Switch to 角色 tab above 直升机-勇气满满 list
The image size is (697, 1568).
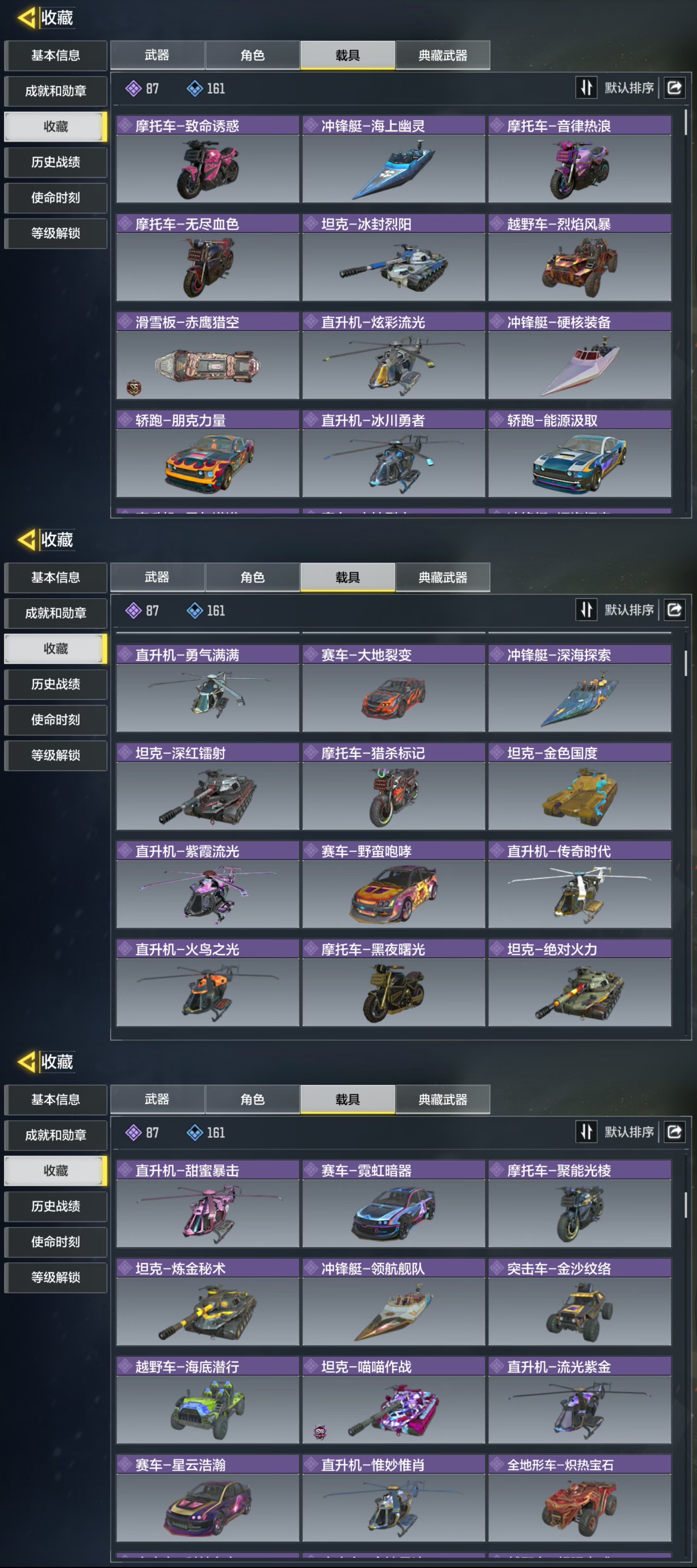(x=252, y=577)
